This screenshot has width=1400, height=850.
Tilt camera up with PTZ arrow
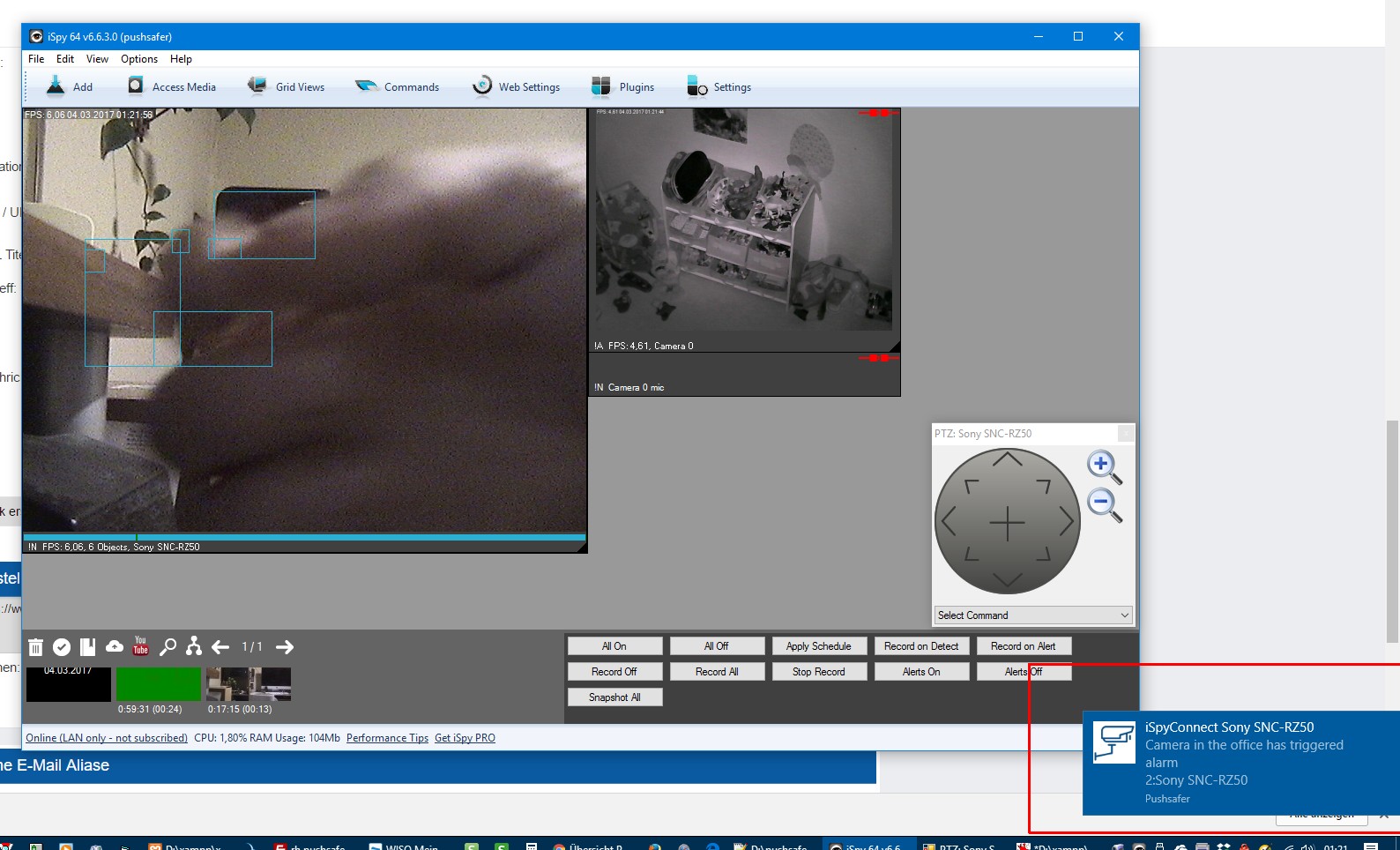click(1008, 459)
